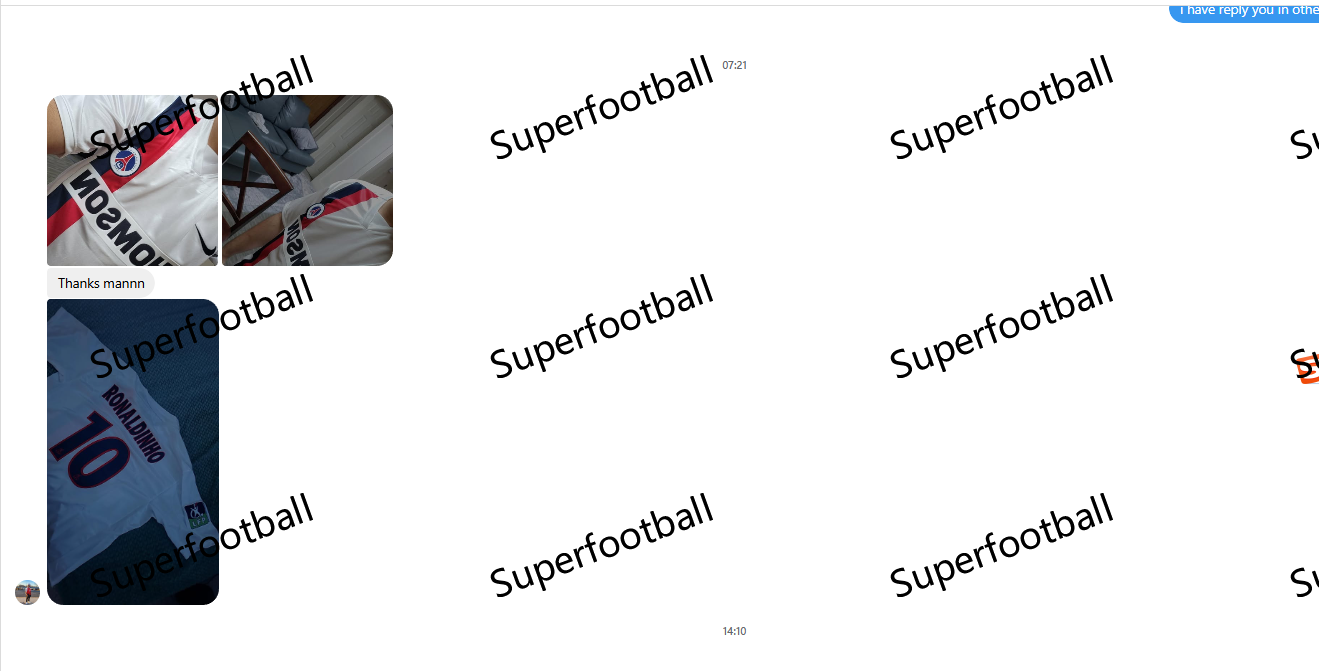Click the LFP sleeve badge on the Ronaldinho shirt
Image resolution: width=1319 pixels, height=671 pixels.
[198, 516]
